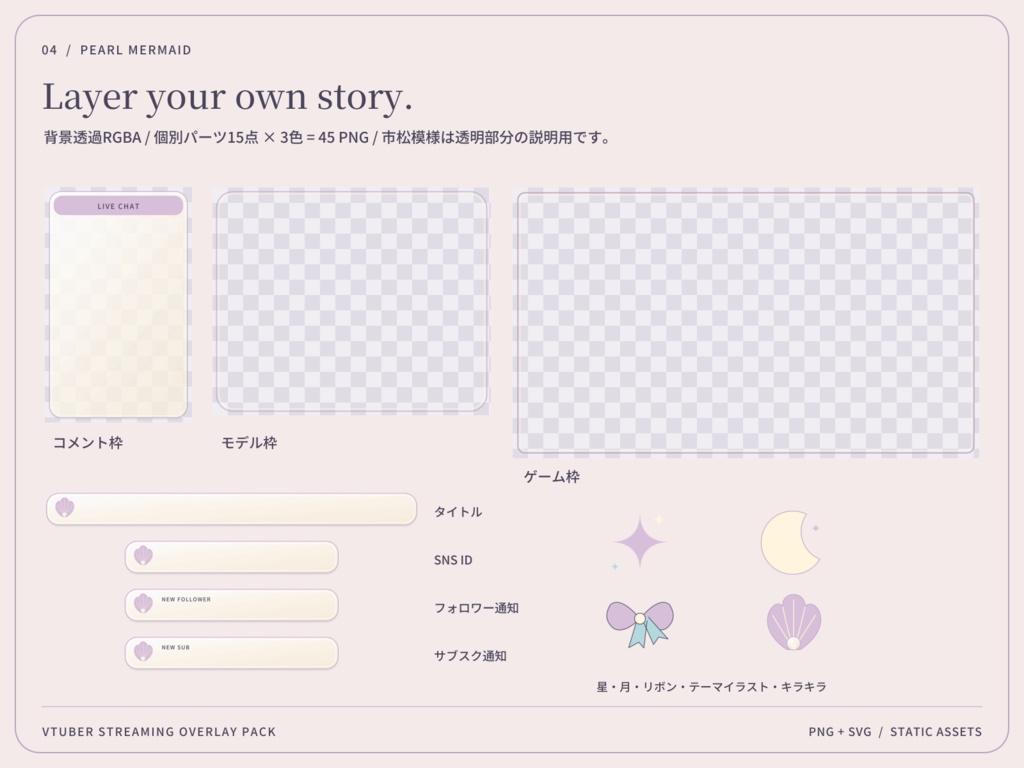Click the SNS ID bar frame
The width and height of the screenshot is (1024, 768).
coord(231,557)
